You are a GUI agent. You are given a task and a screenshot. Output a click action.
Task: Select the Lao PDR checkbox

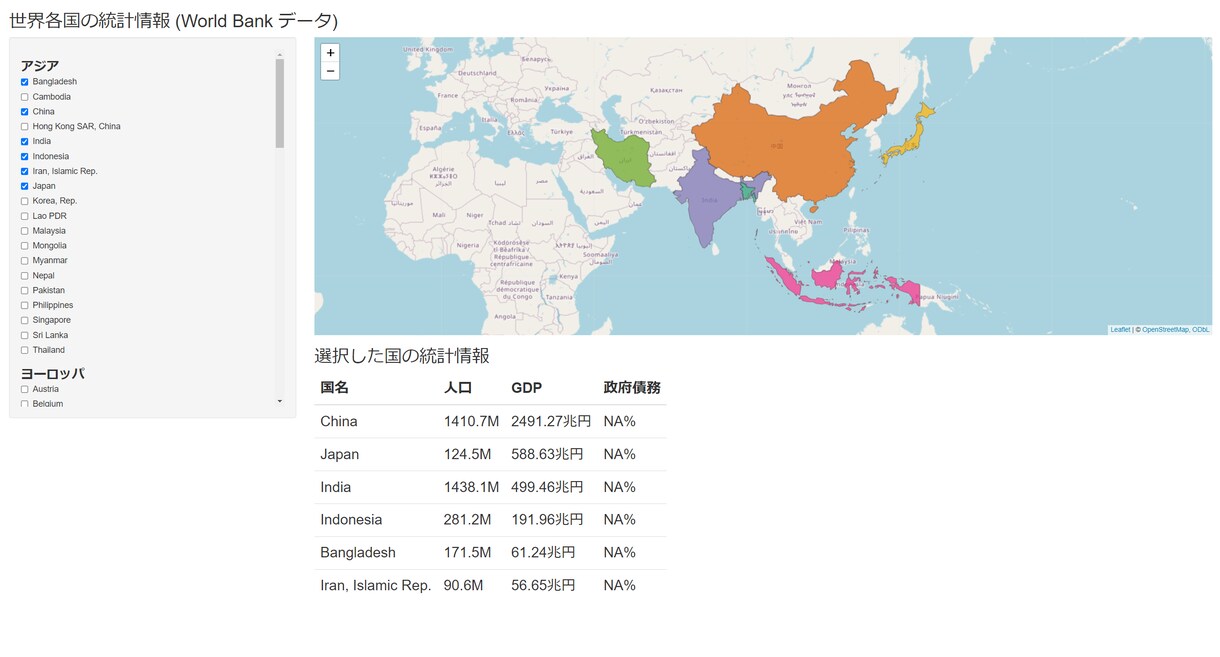[x=25, y=216]
